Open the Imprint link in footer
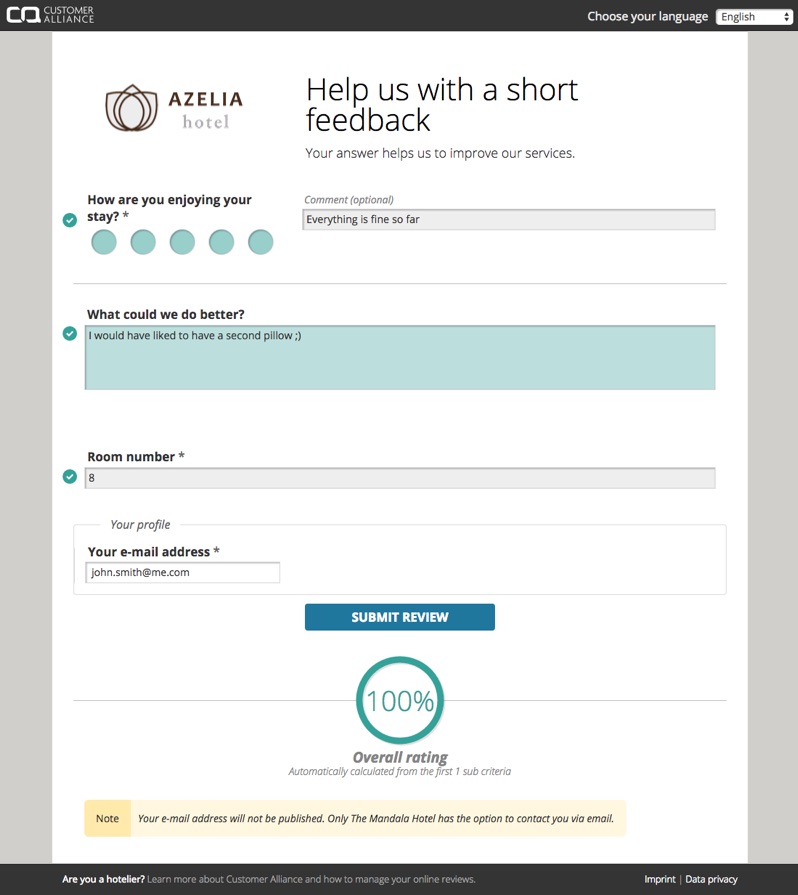The height and width of the screenshot is (895, 798). click(x=660, y=879)
